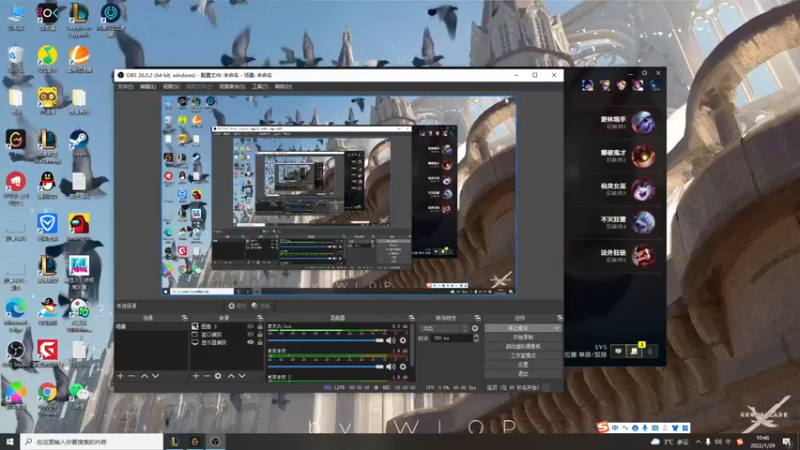The width and height of the screenshot is (800, 450).
Task: Open OBS Settings from Controls panel
Action: tap(523, 365)
